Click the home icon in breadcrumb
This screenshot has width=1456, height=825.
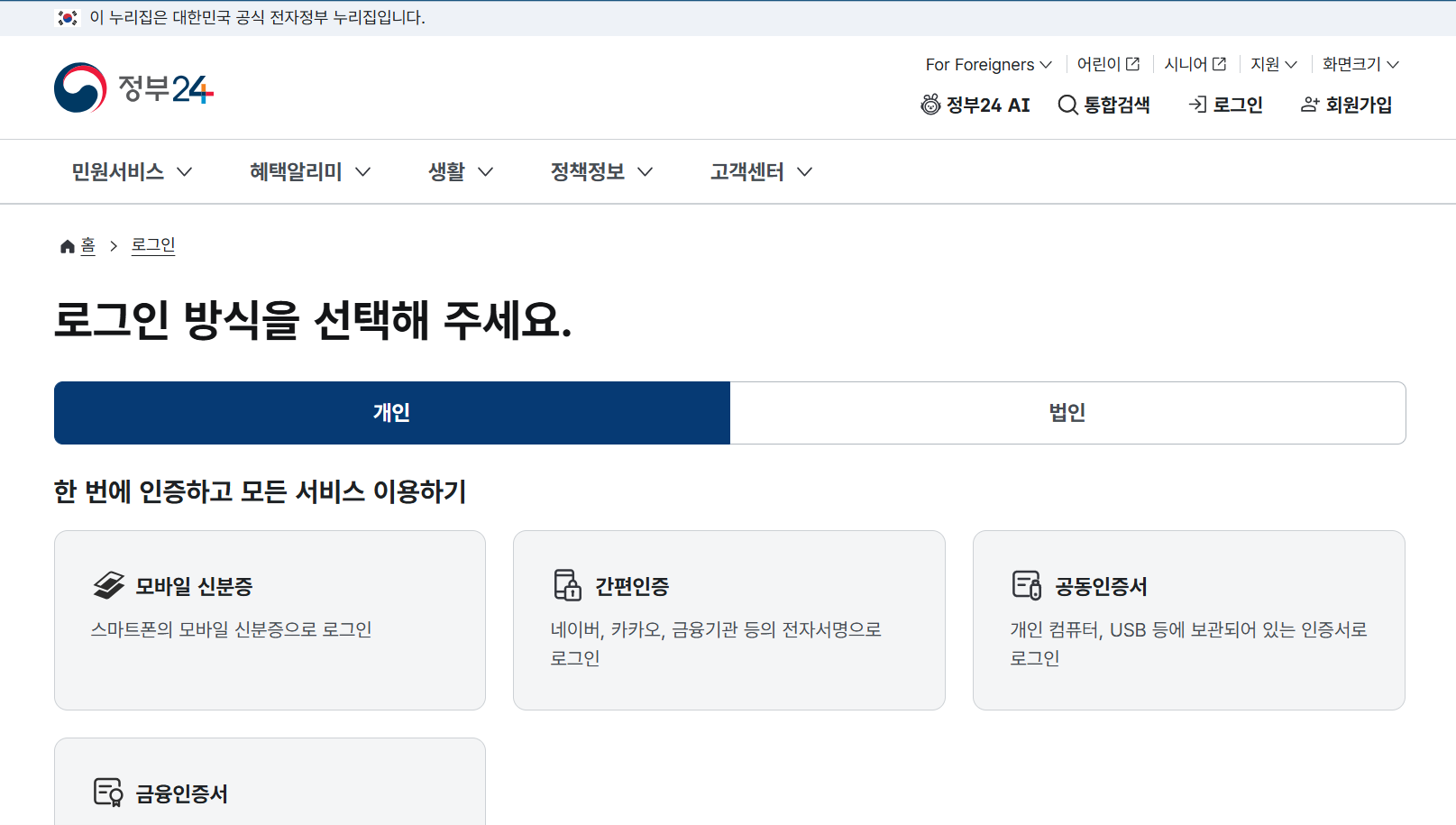[67, 246]
